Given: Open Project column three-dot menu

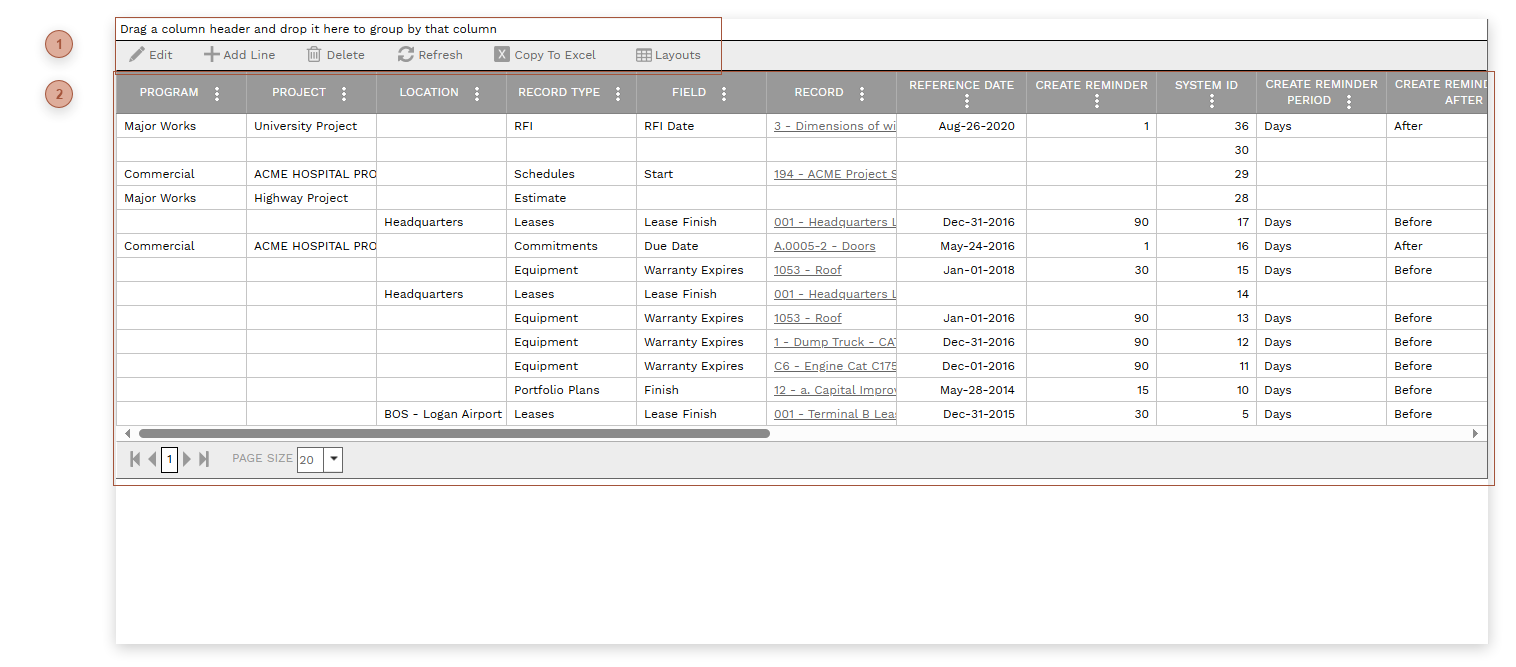Looking at the screenshot, I should click(344, 93).
